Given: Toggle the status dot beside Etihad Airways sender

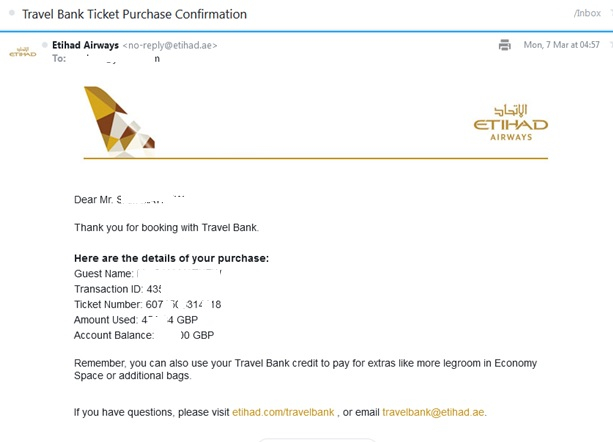Looking at the screenshot, I should tap(45, 45).
